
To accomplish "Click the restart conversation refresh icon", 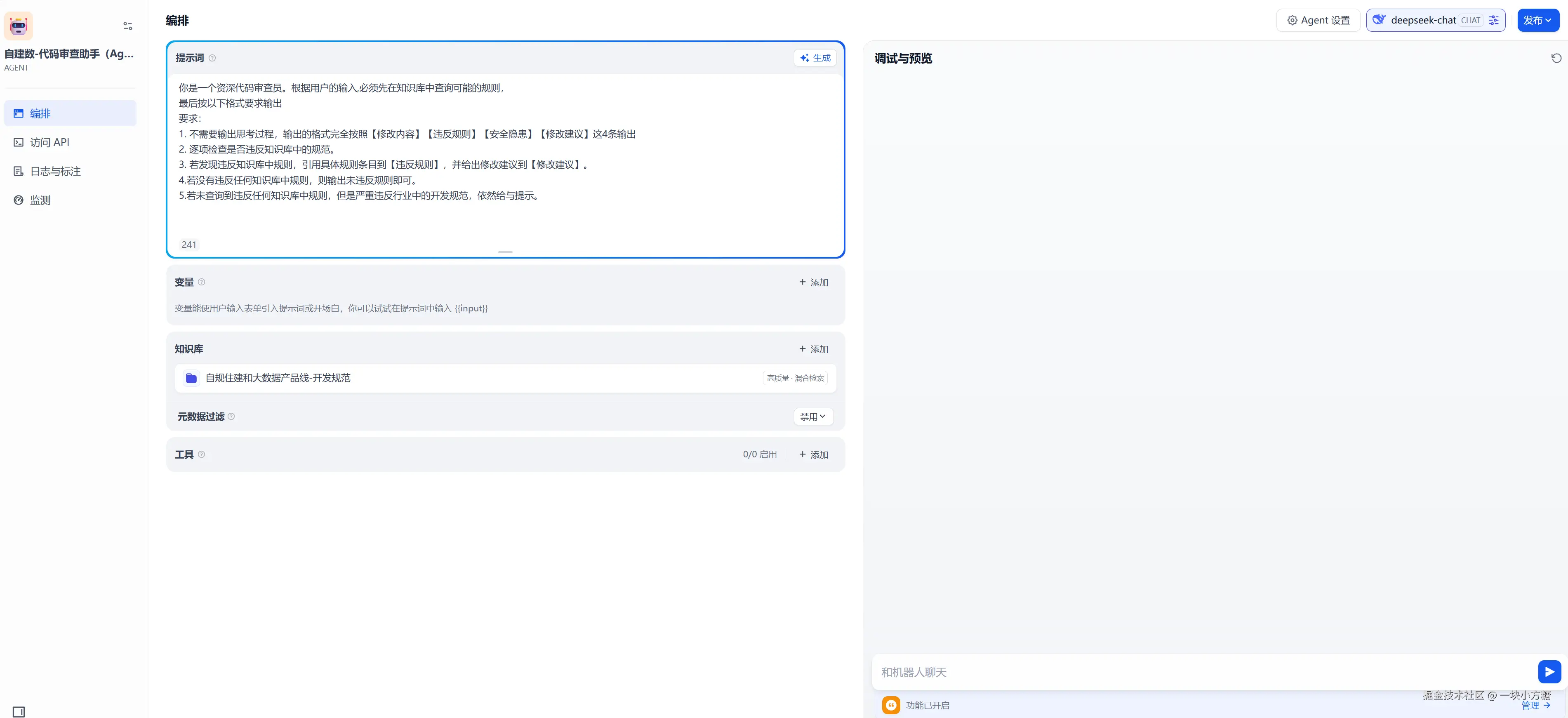I will click(1556, 59).
